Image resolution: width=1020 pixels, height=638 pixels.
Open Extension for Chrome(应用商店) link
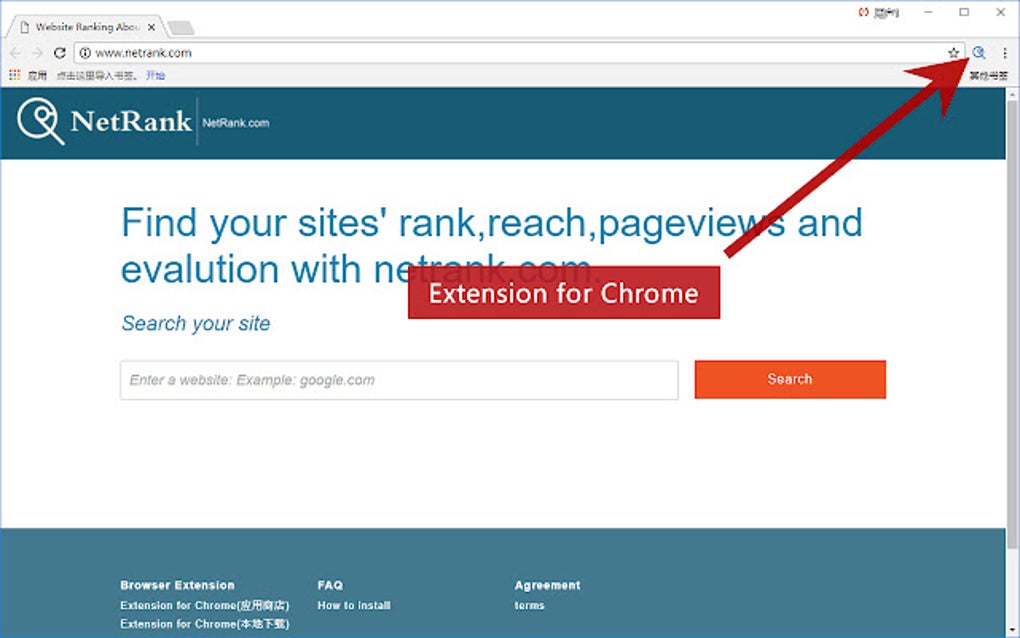point(204,605)
